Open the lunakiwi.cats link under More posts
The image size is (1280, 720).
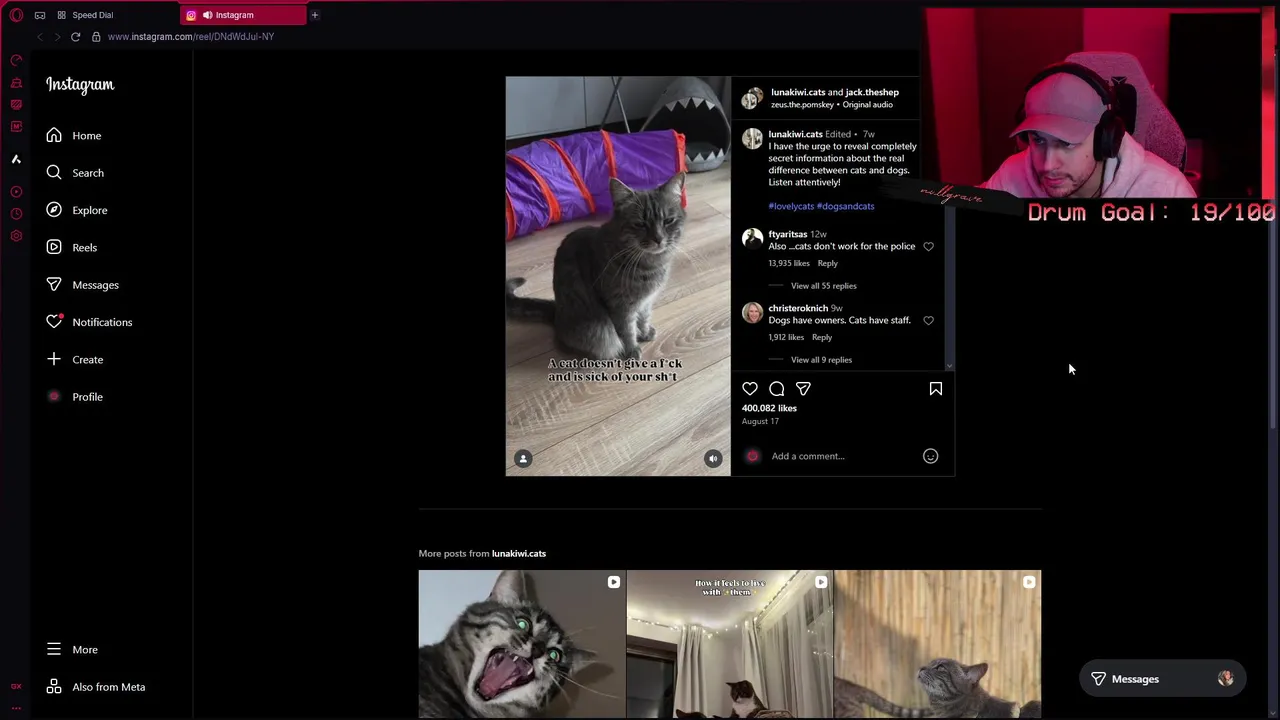click(519, 553)
